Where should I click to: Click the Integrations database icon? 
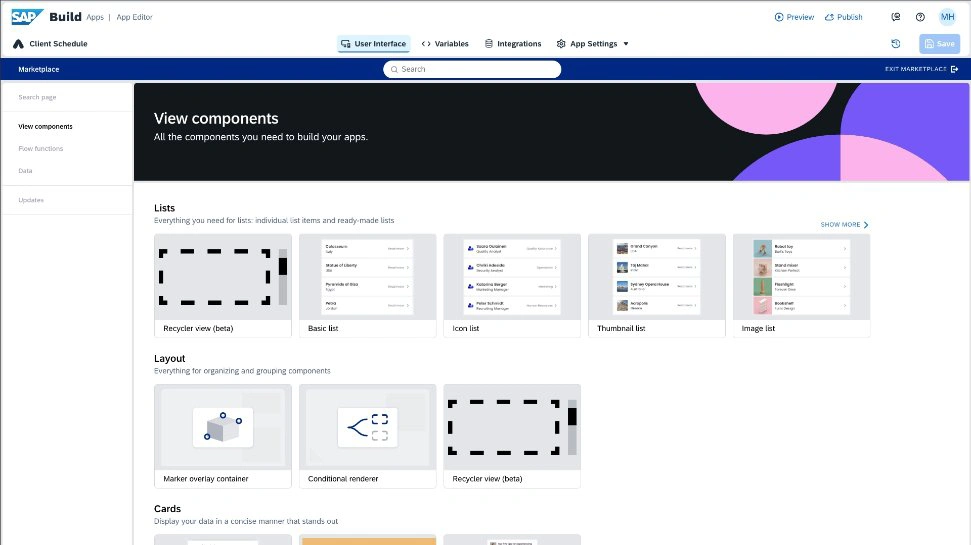pos(489,44)
